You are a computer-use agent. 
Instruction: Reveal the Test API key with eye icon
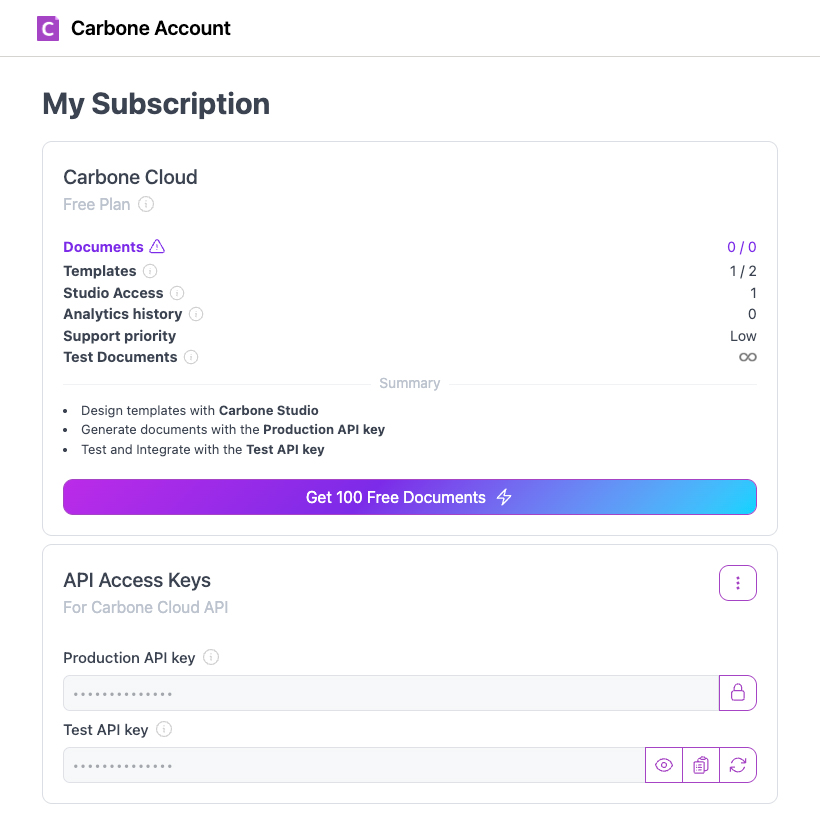664,765
